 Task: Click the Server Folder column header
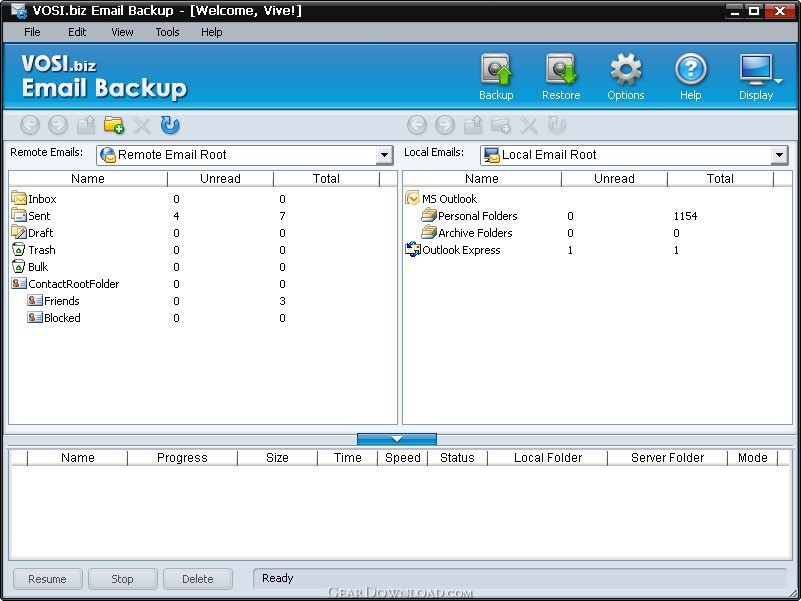click(x=667, y=457)
